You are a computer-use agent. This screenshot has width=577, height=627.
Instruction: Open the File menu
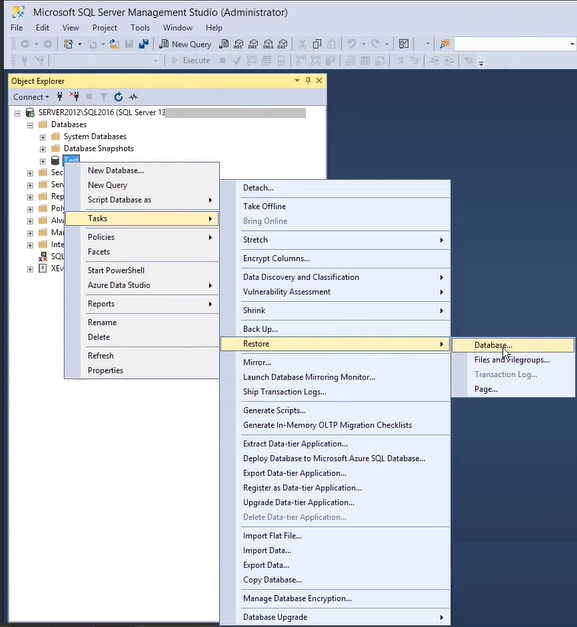(x=16, y=28)
